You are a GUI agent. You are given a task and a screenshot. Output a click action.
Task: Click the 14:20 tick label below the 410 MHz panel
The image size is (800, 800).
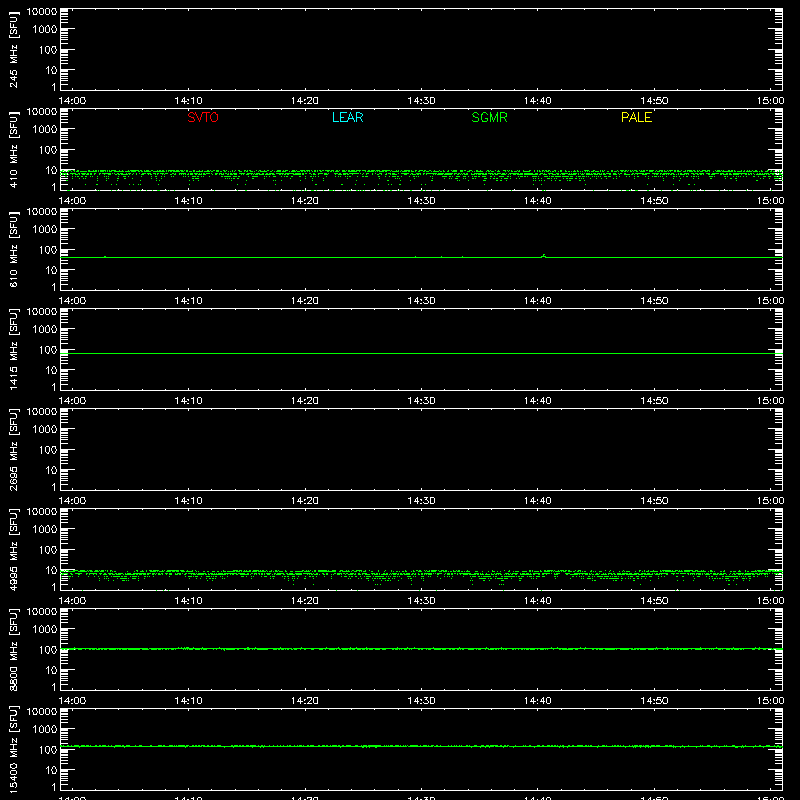coord(305,201)
